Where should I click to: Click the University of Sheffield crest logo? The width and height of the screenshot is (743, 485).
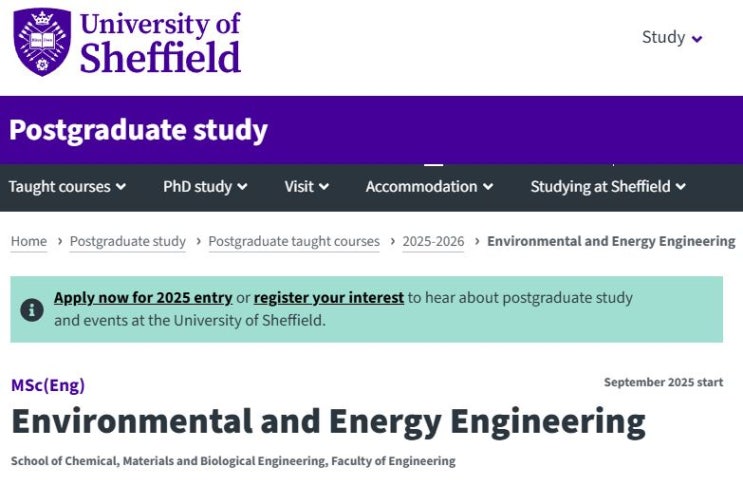point(42,42)
